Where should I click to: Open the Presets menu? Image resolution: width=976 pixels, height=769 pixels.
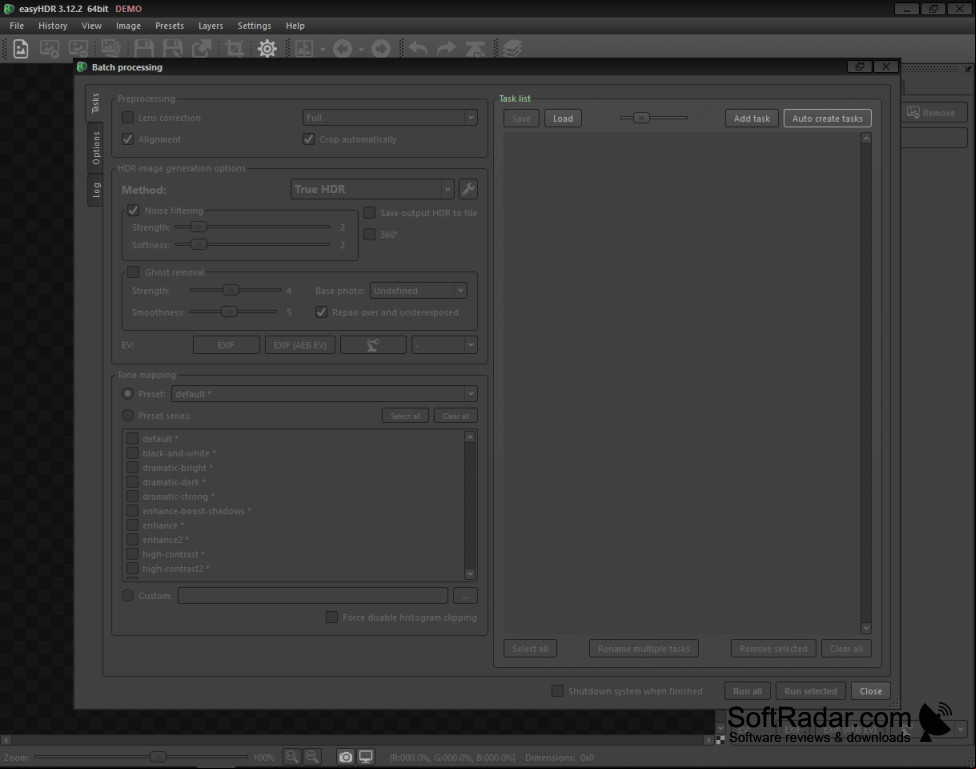(x=169, y=26)
